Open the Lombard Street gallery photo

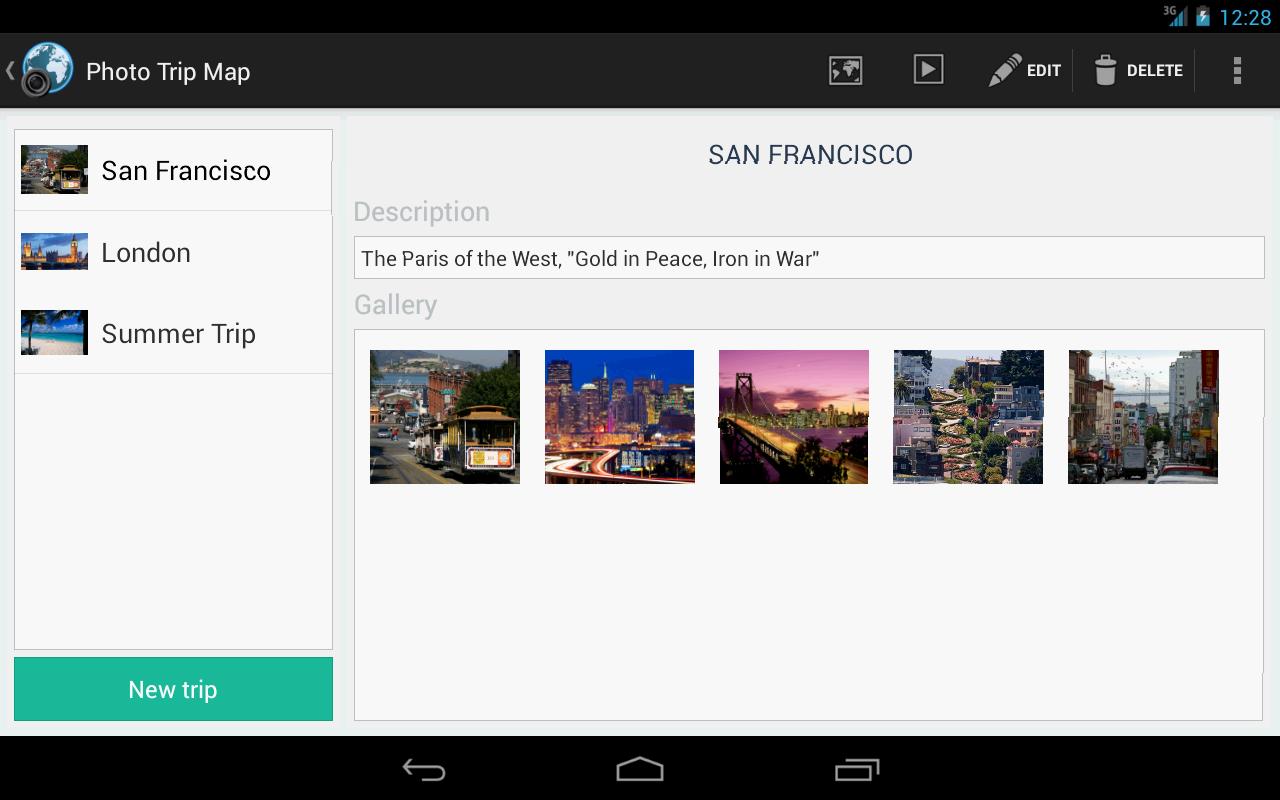point(968,417)
